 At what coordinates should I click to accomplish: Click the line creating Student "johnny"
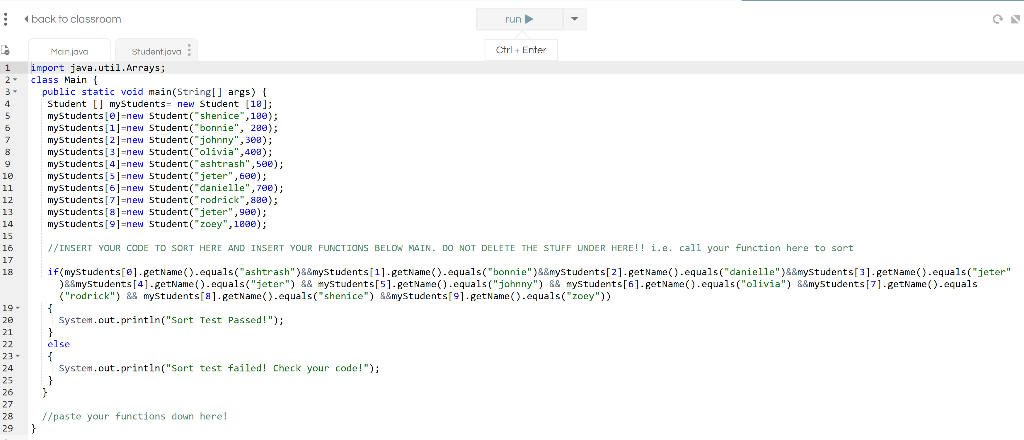point(159,140)
